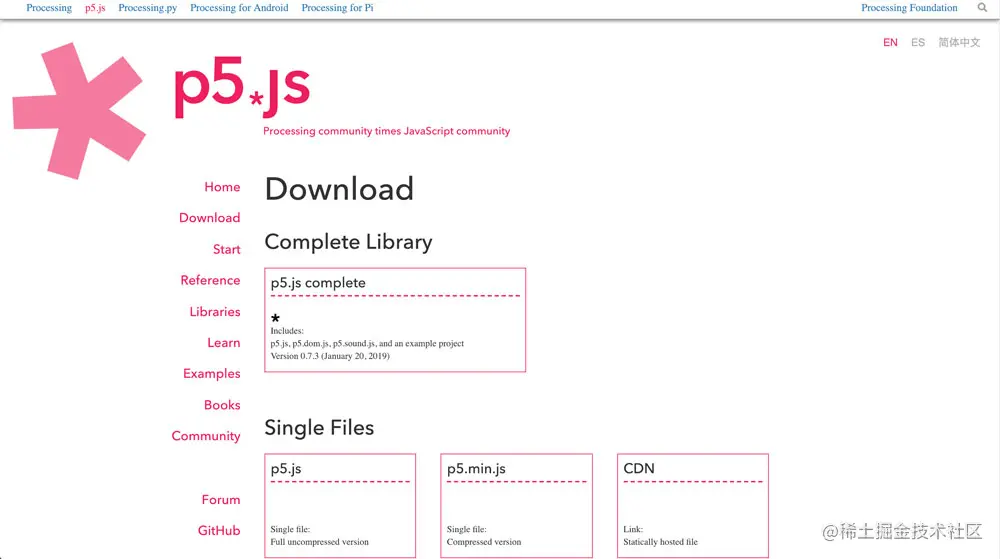
Task: Click the large 'Download' page heading
Action: (339, 189)
